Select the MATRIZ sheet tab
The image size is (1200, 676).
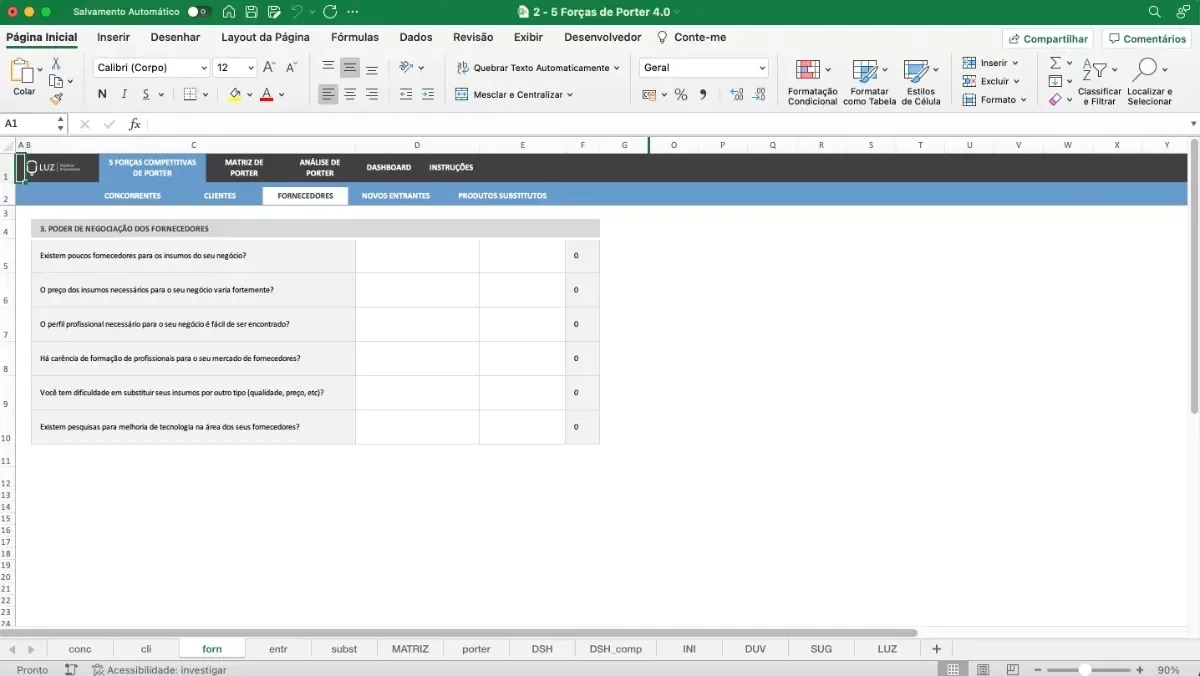pyautogui.click(x=410, y=649)
